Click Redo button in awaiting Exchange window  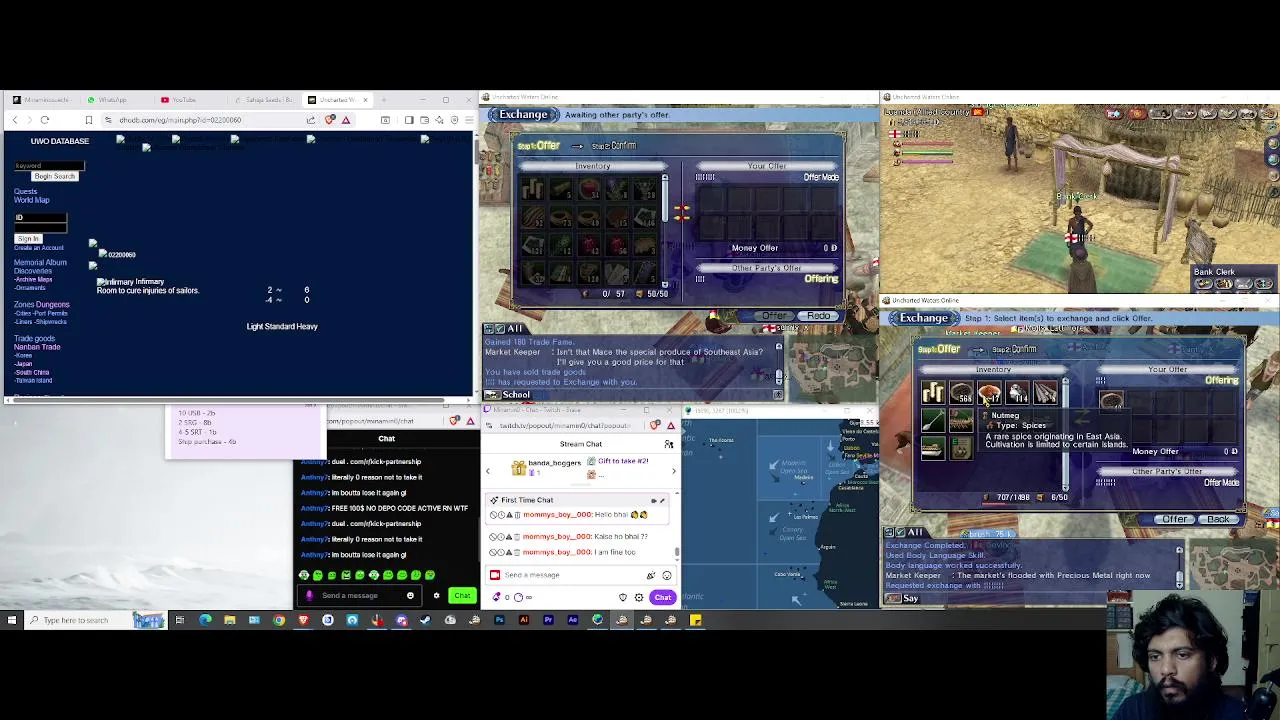pos(818,316)
